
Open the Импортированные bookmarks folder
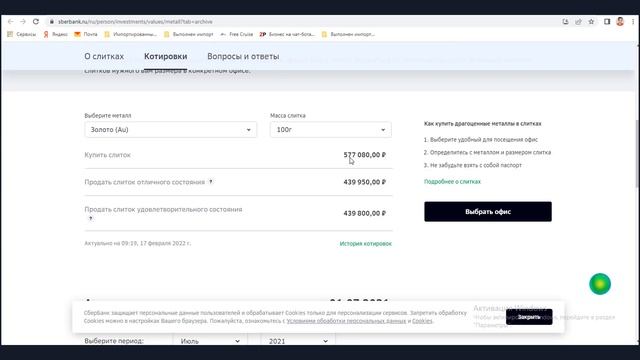click(131, 34)
